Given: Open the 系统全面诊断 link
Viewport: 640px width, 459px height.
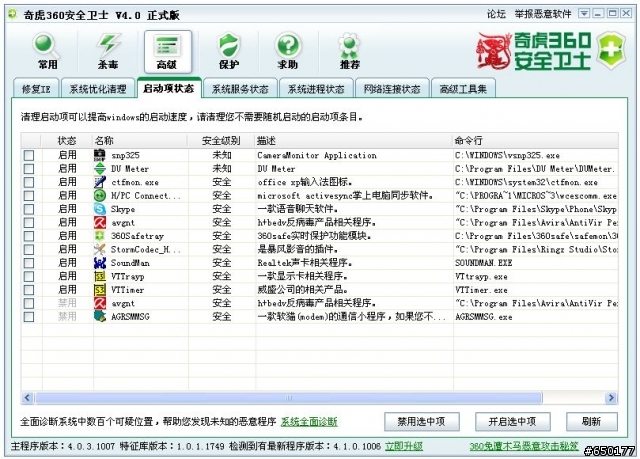Looking at the screenshot, I should pos(309,422).
